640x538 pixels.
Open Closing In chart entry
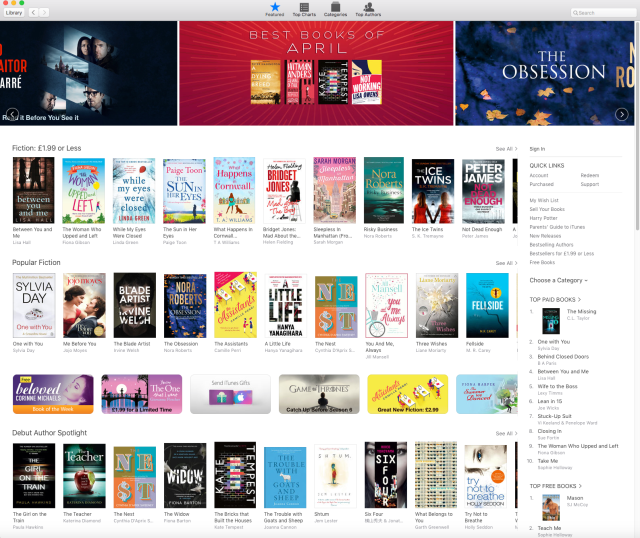click(549, 431)
